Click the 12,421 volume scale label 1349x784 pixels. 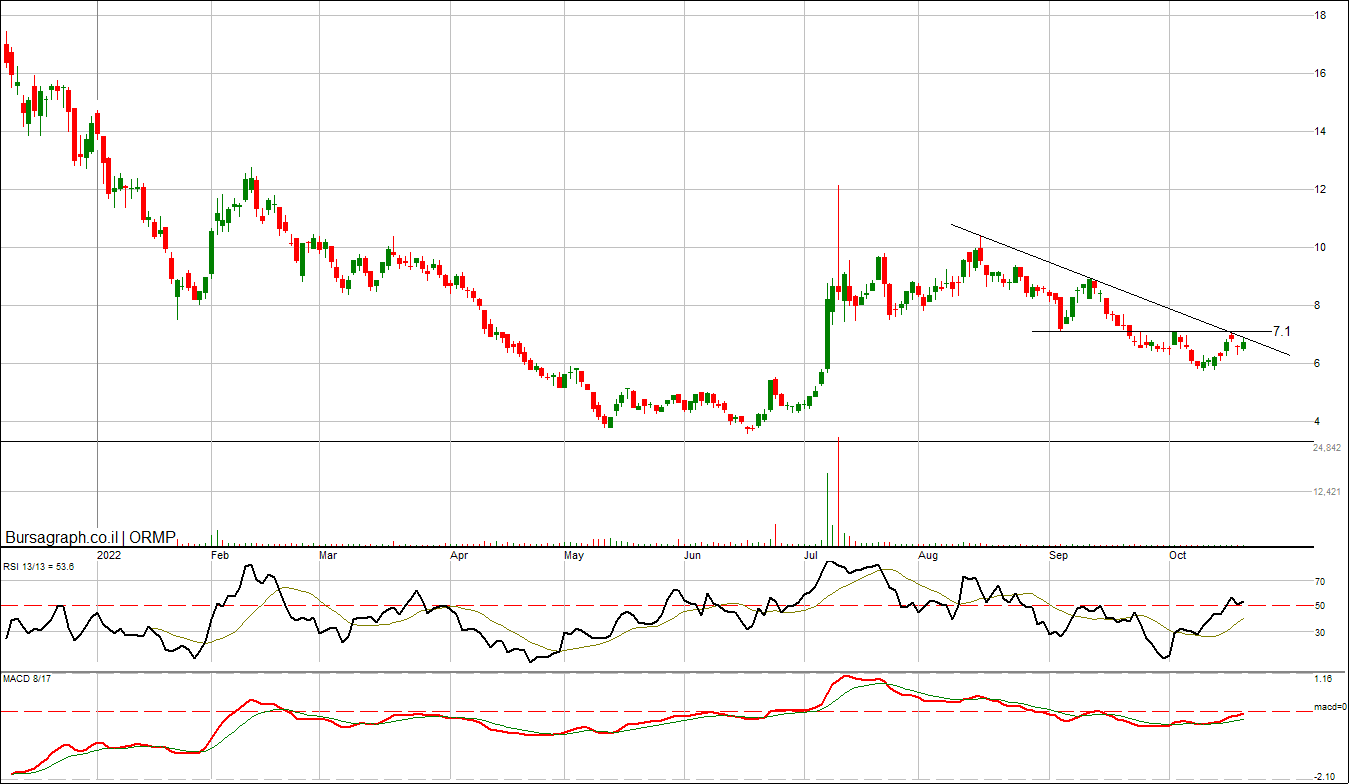(1326, 492)
